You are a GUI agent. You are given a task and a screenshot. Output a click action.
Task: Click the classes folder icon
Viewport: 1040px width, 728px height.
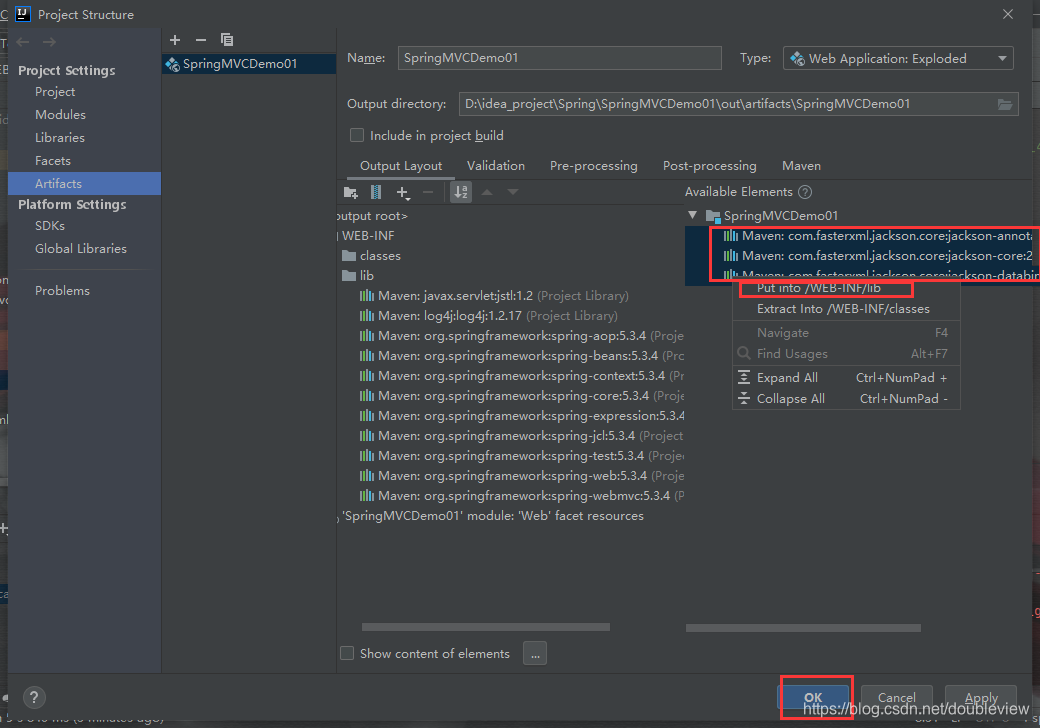(x=349, y=256)
